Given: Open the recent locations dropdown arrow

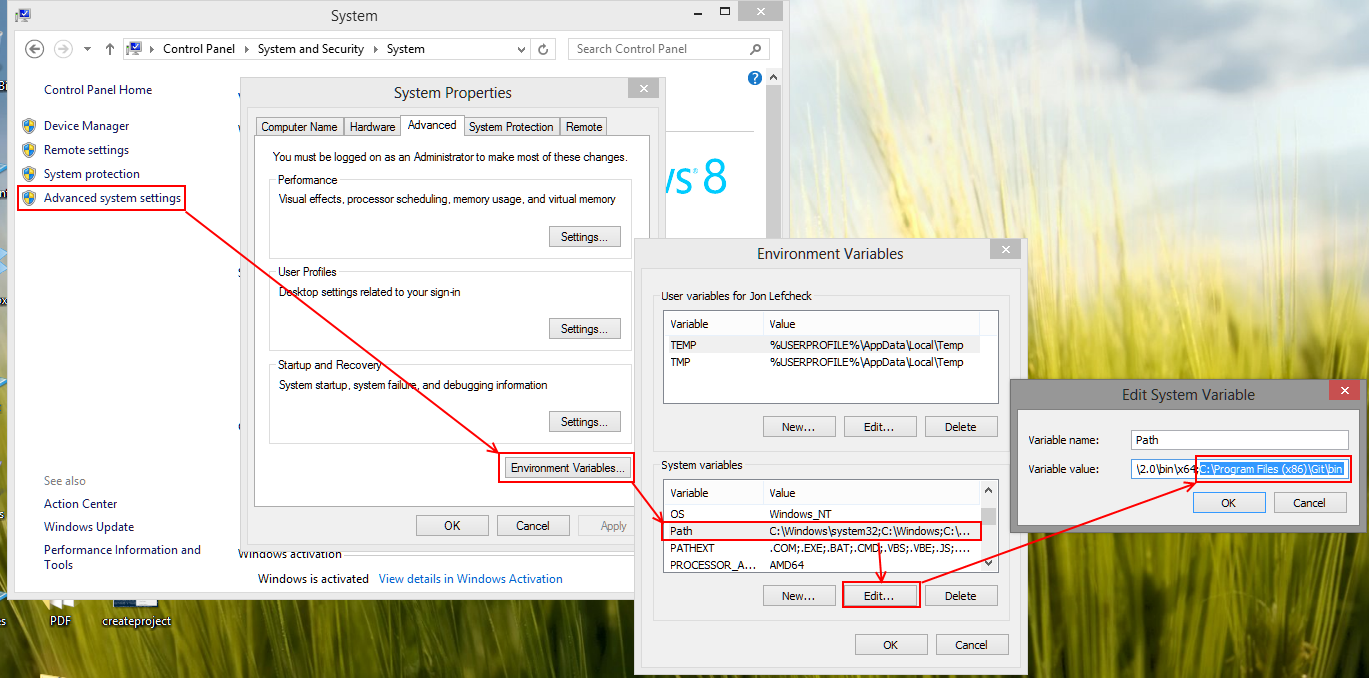Looking at the screenshot, I should [88, 49].
